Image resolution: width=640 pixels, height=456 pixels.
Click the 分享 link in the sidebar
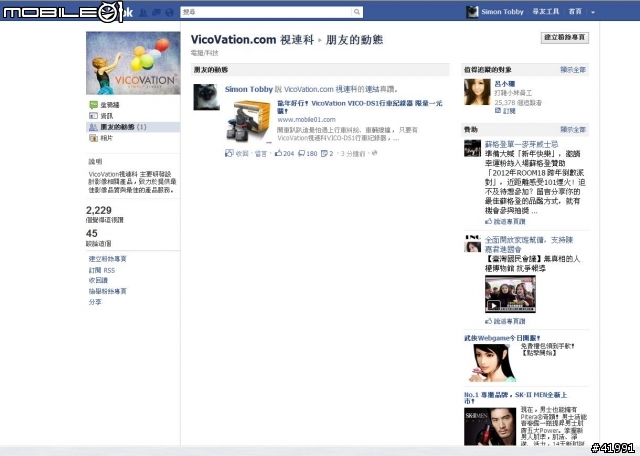[95, 302]
